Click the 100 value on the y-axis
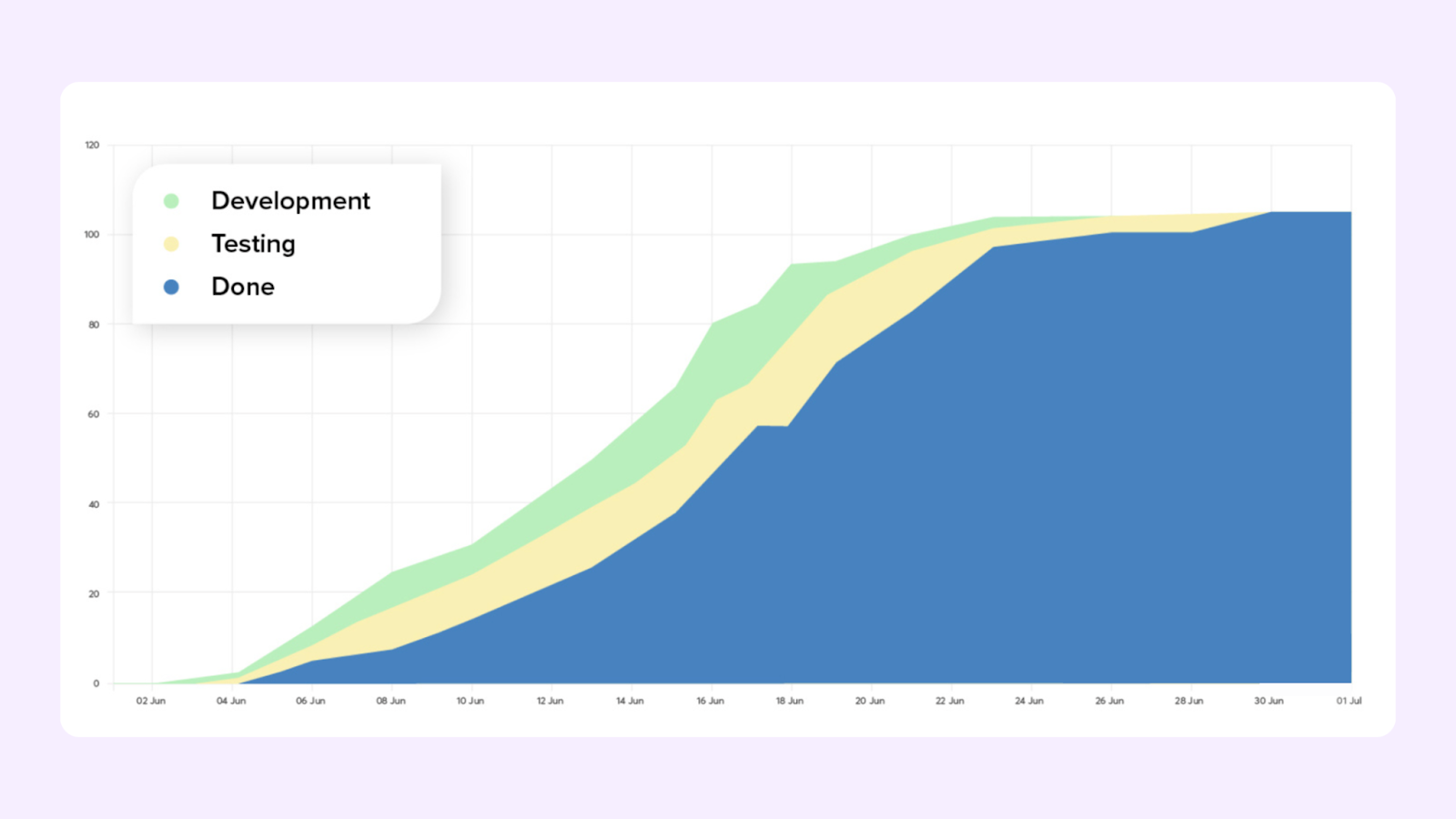This screenshot has height=819, width=1456. pos(92,235)
